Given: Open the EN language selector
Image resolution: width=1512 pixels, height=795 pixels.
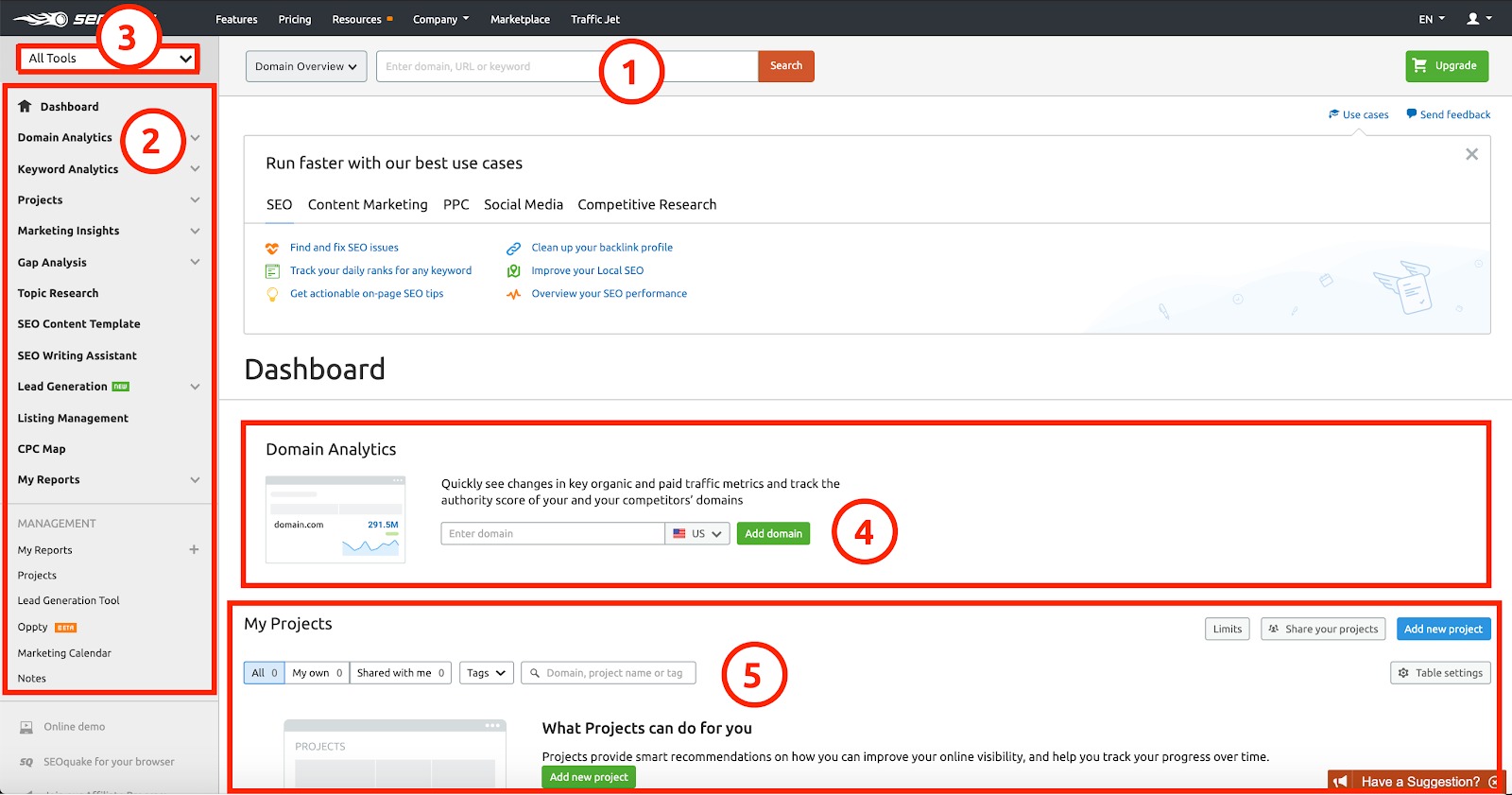Looking at the screenshot, I should (1432, 19).
